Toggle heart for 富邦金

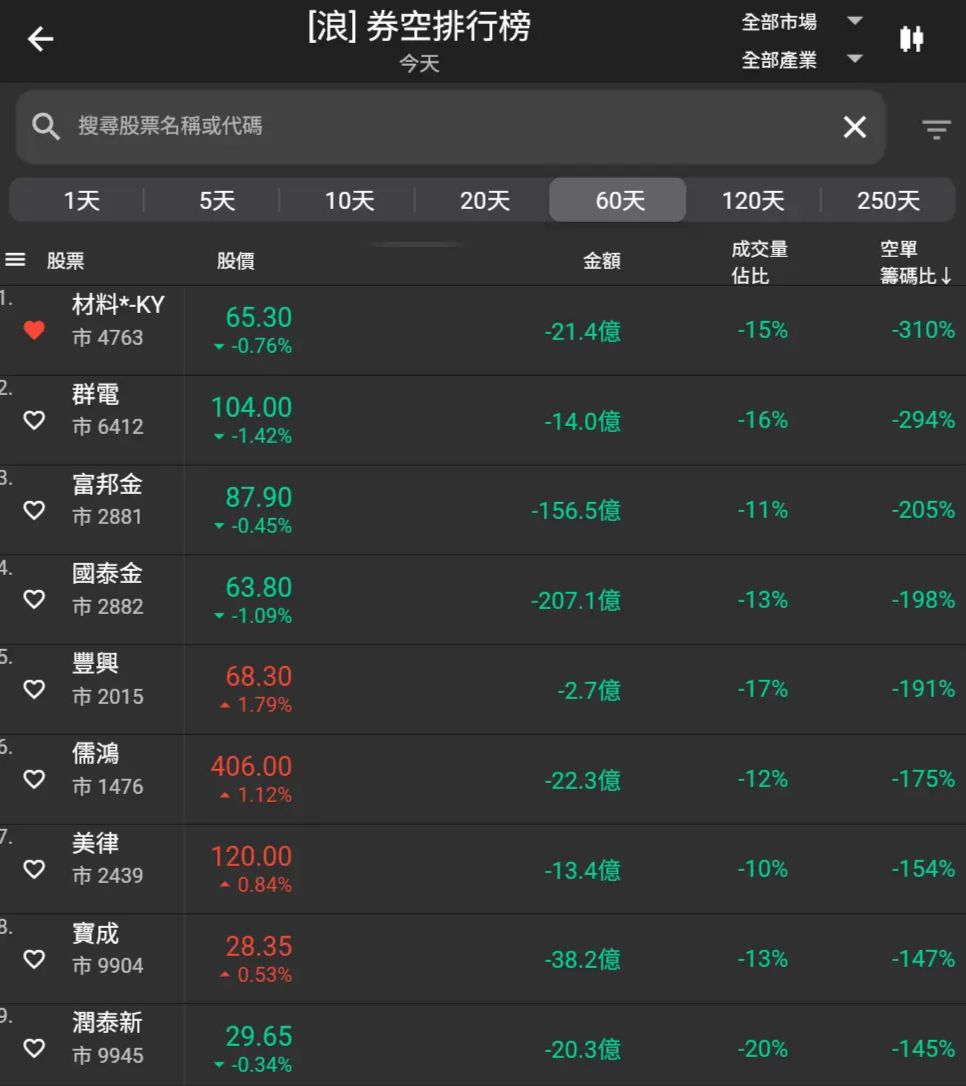pyautogui.click(x=34, y=510)
